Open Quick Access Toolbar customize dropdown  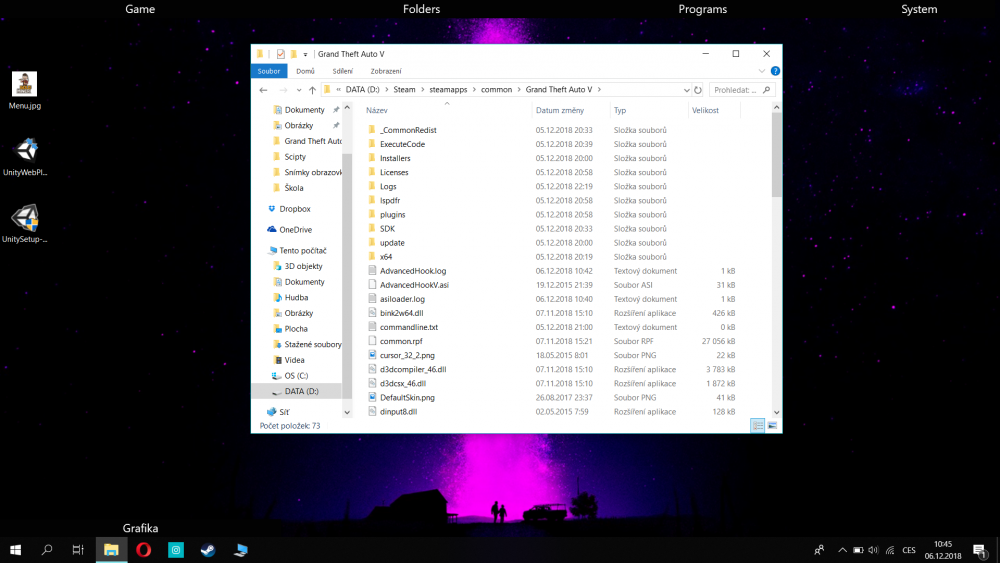pos(305,54)
